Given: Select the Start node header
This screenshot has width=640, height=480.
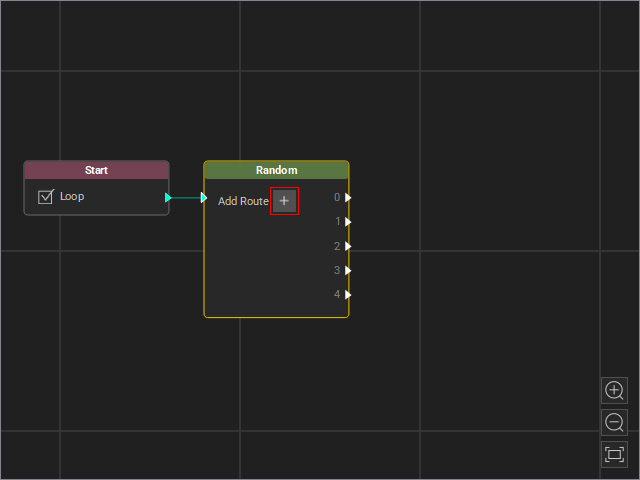Looking at the screenshot, I should (96, 170).
